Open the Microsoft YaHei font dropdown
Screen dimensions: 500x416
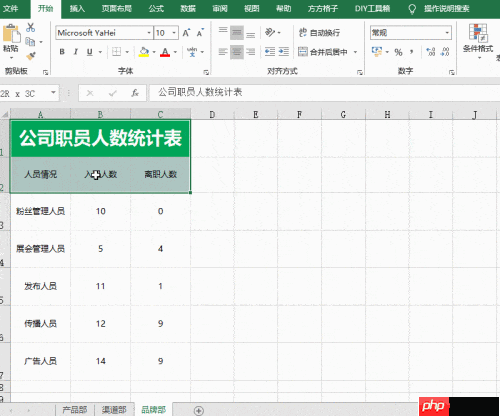tap(149, 33)
